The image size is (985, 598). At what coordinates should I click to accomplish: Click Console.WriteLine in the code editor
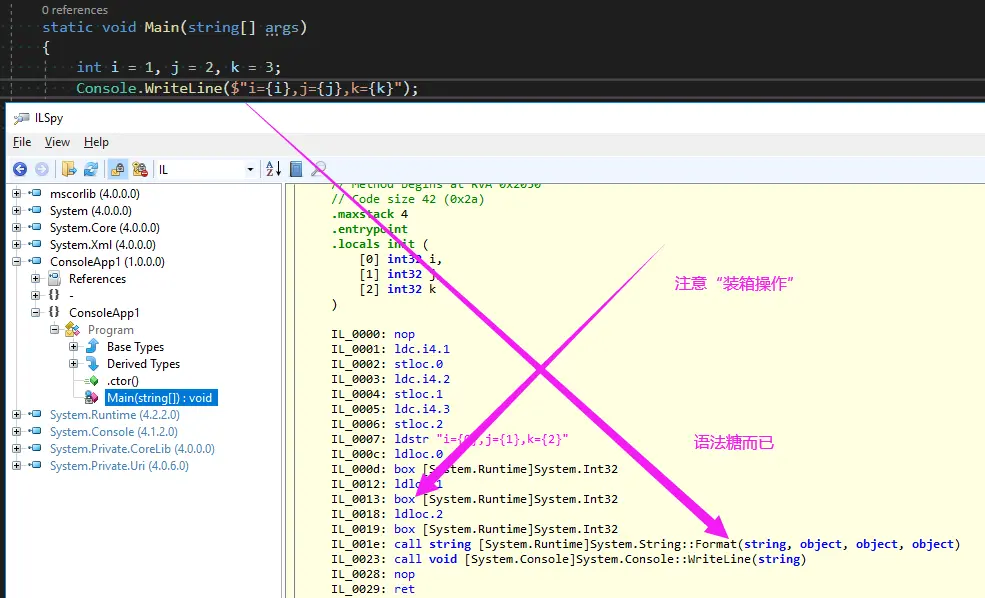click(x=149, y=88)
